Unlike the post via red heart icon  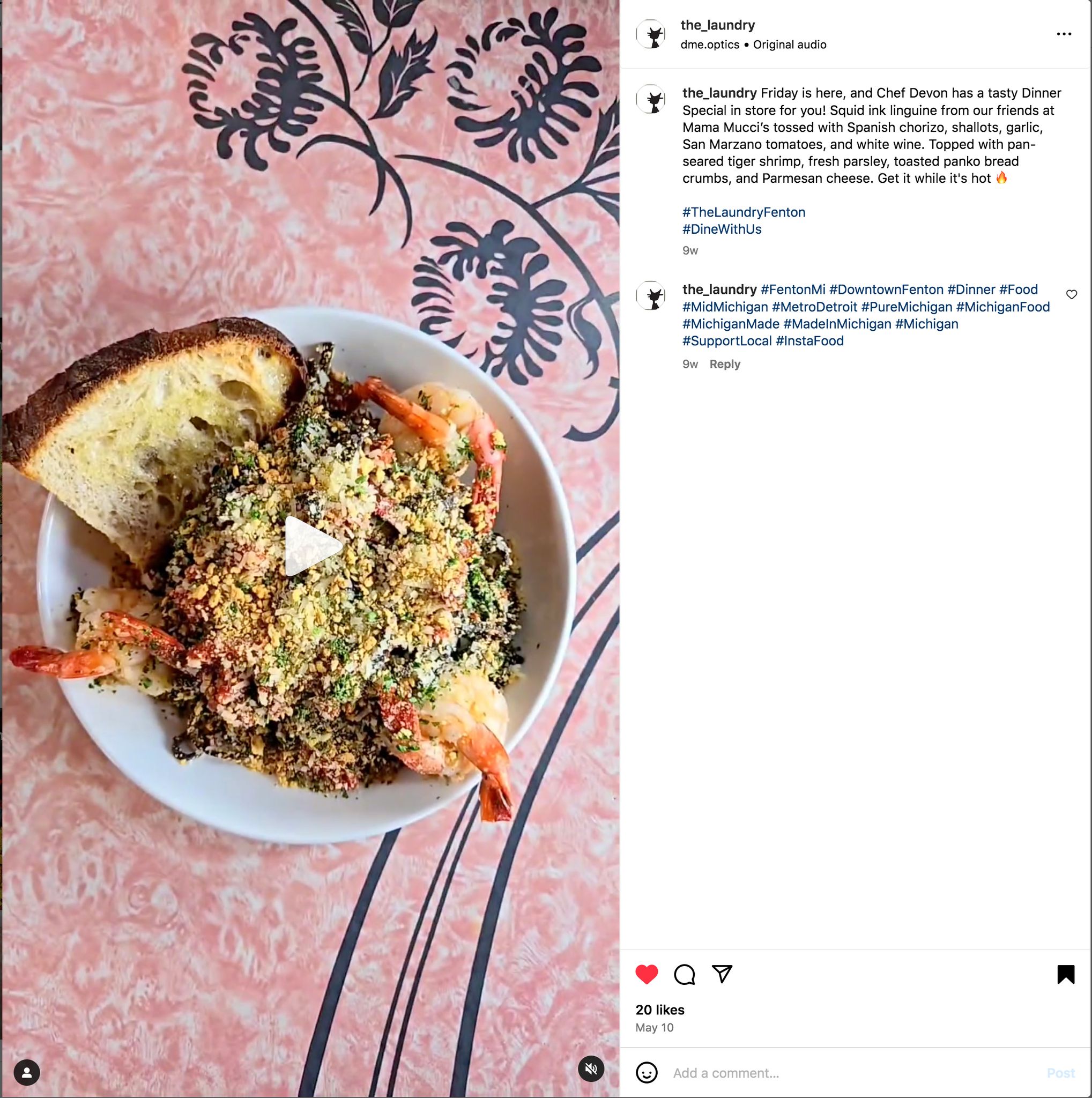click(x=647, y=974)
